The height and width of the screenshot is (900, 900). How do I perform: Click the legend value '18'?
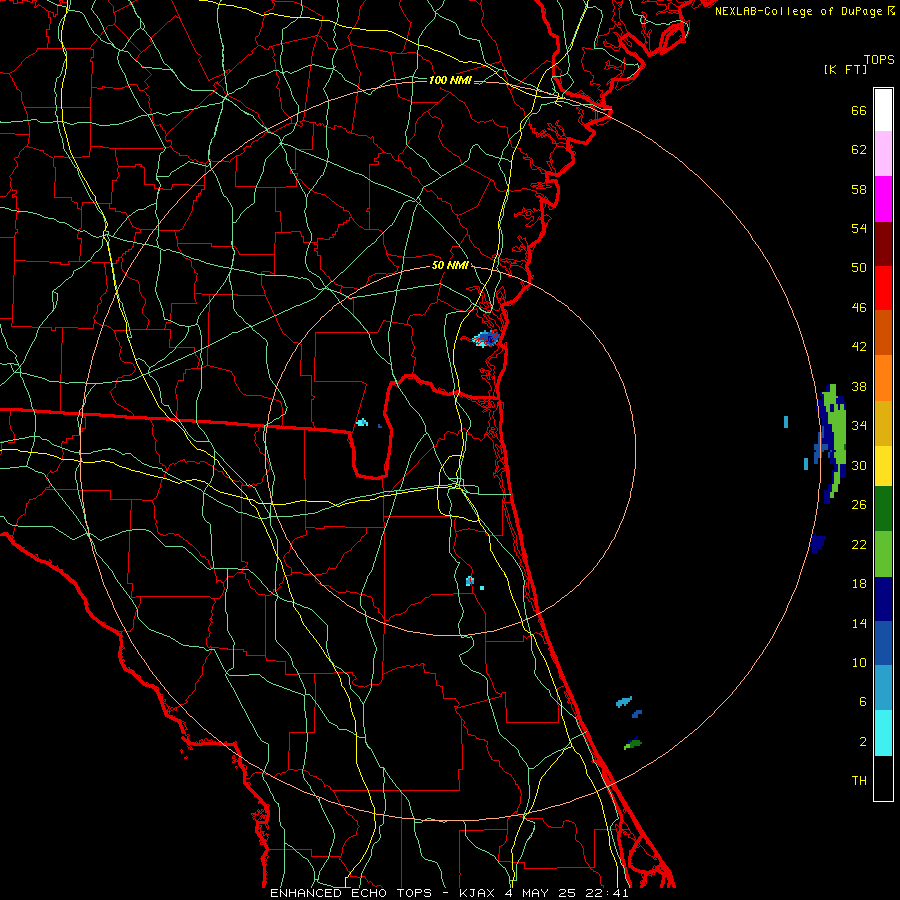[859, 583]
